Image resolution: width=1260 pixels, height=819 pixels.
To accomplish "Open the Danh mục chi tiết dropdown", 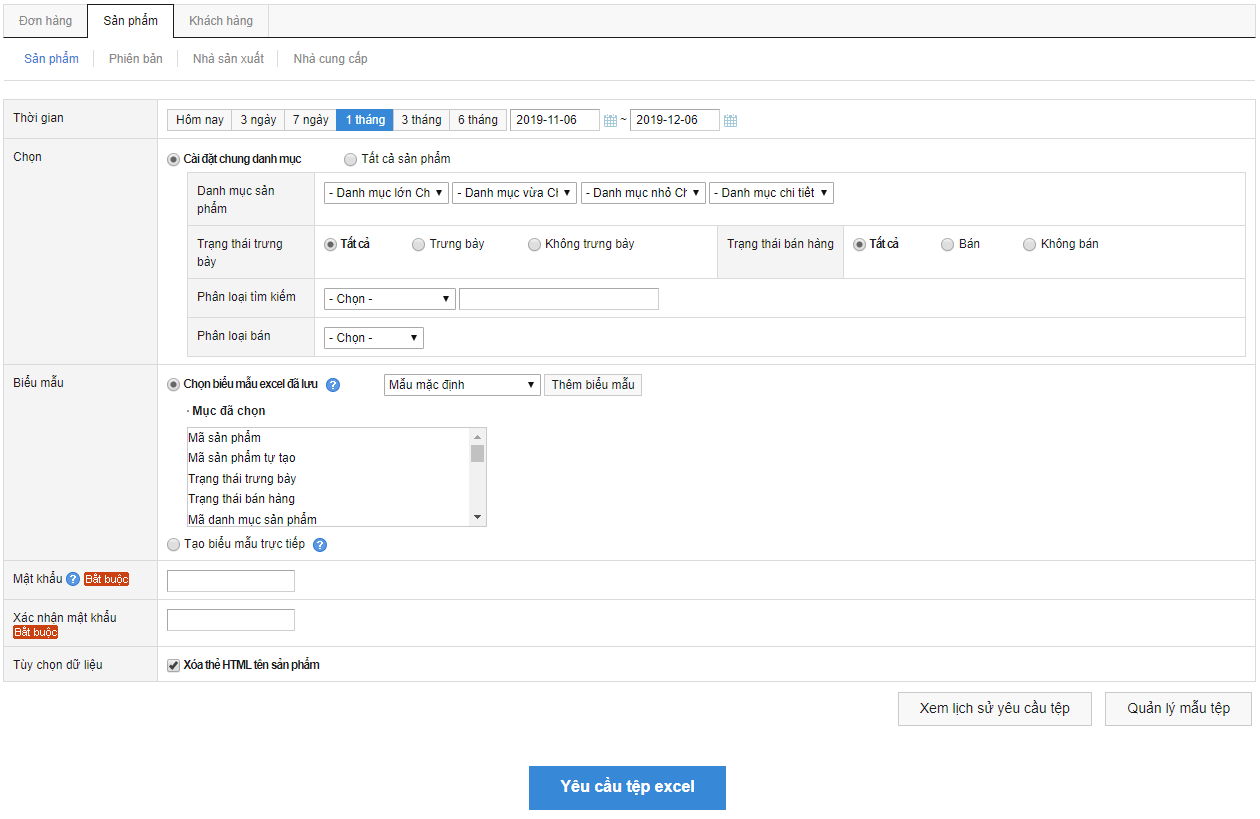I will (x=771, y=193).
